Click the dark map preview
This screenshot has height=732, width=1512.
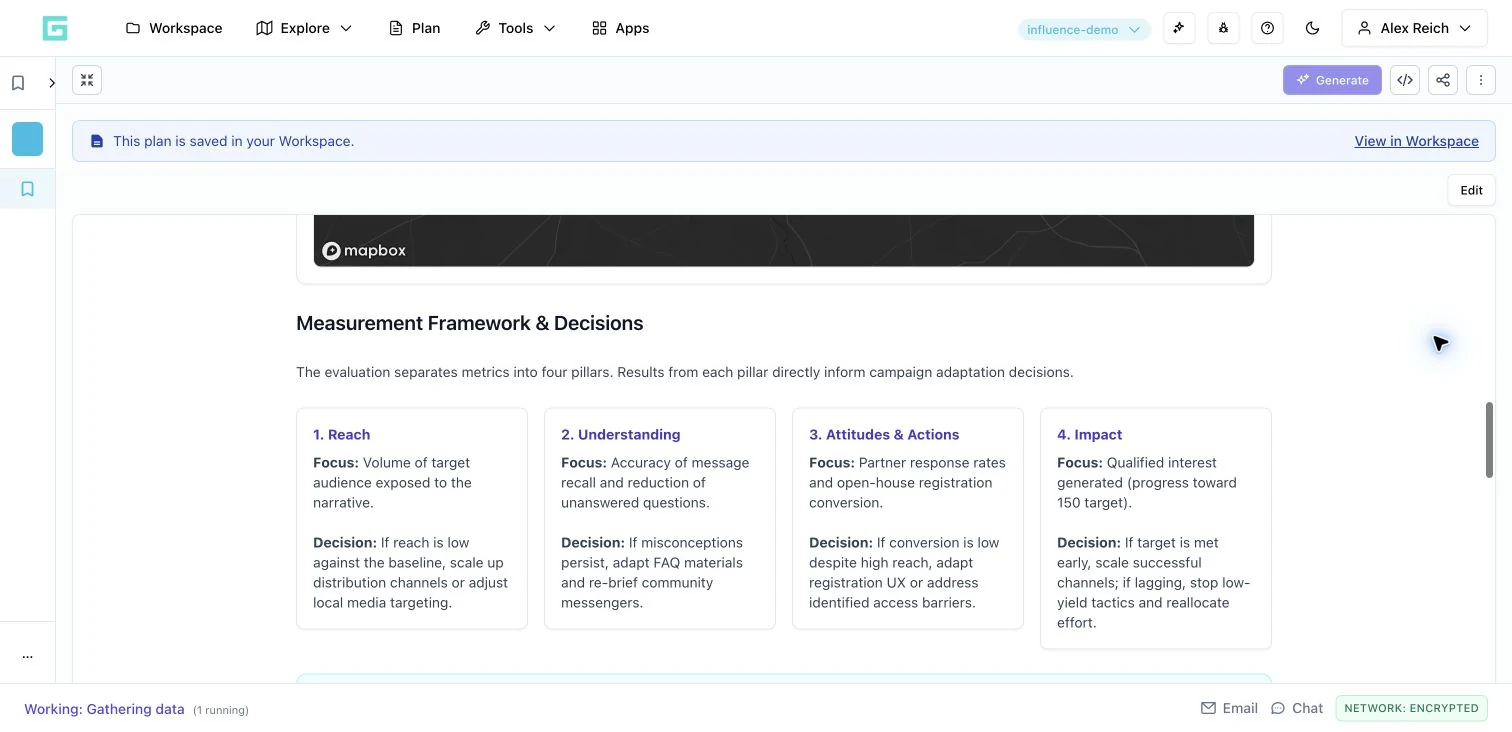coord(784,241)
